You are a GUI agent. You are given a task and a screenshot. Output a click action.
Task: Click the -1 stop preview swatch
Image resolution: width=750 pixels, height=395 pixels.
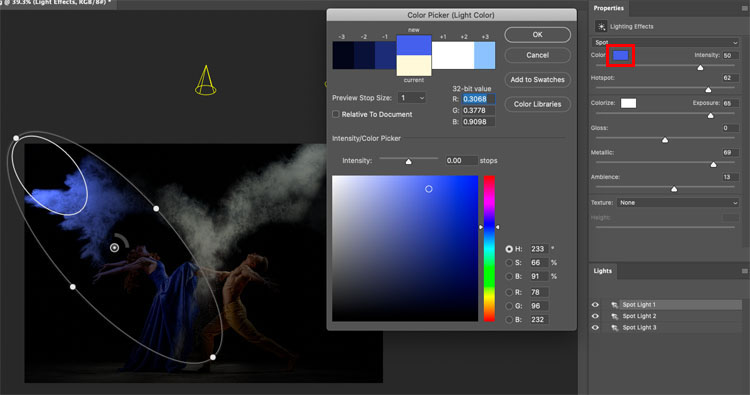pos(386,55)
